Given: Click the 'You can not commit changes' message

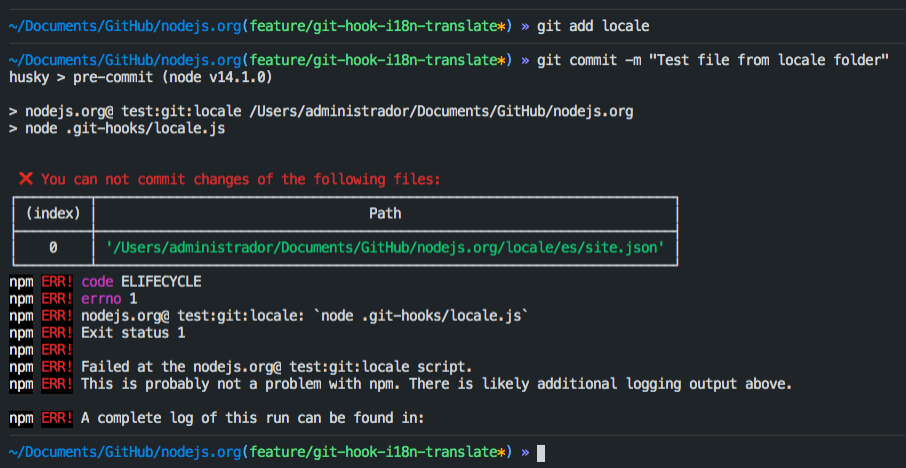Looking at the screenshot, I should coord(241,179).
